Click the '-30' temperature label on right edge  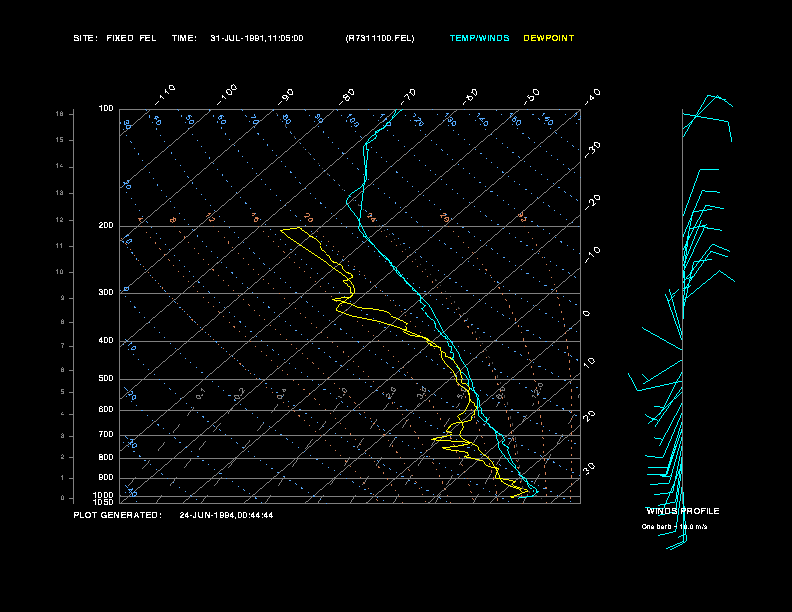point(593,149)
